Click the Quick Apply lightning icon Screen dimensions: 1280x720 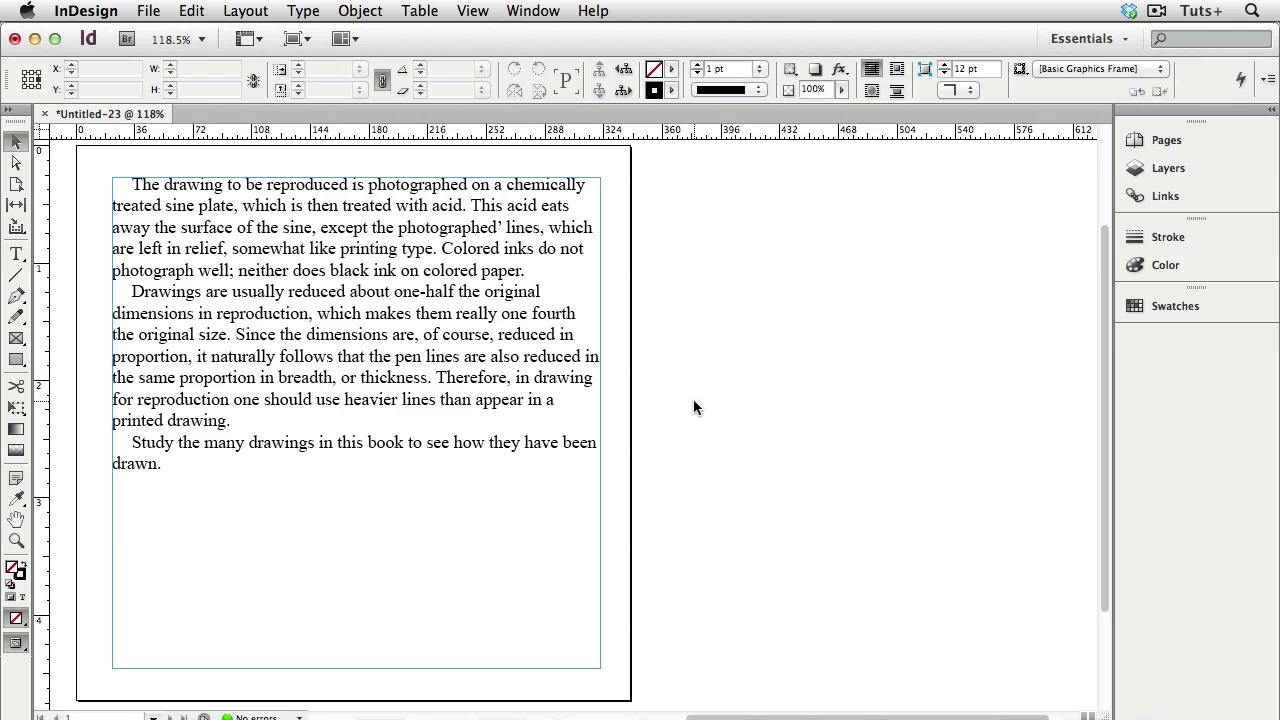pos(1241,79)
